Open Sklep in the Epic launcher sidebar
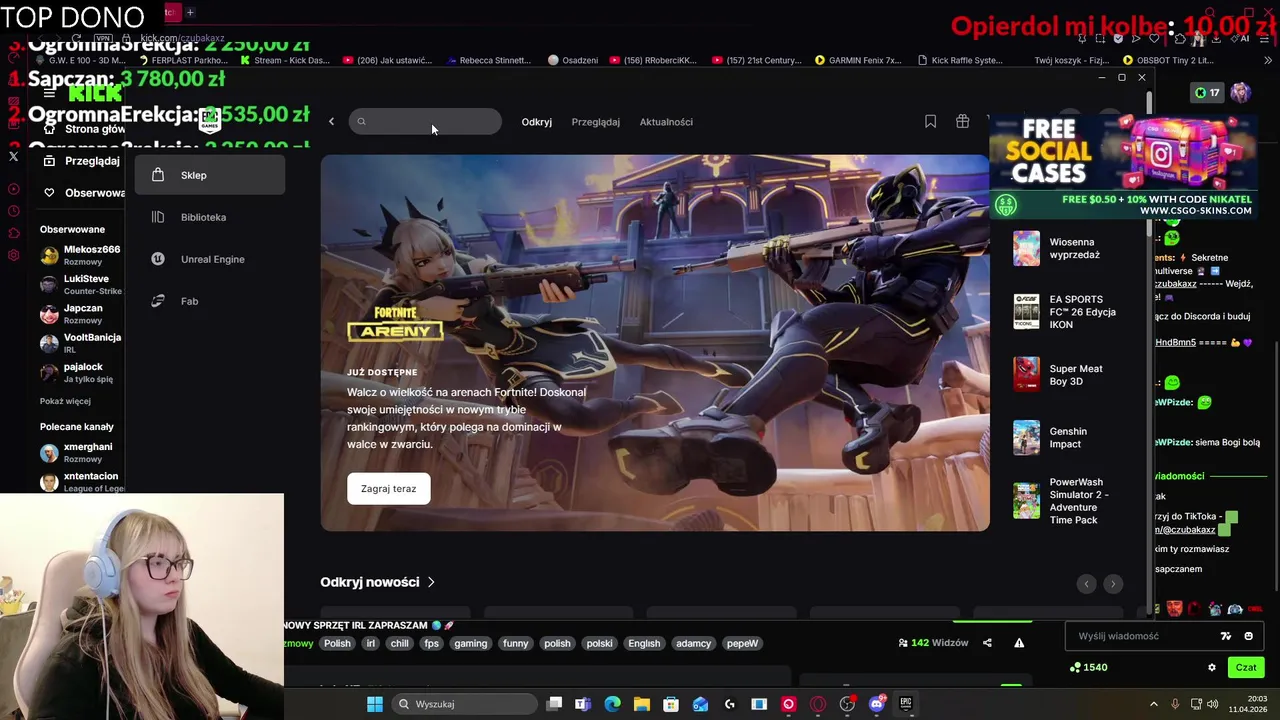Image resolution: width=1280 pixels, height=720 pixels. click(210, 175)
